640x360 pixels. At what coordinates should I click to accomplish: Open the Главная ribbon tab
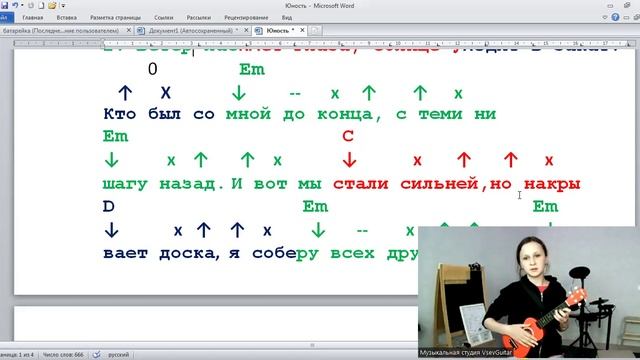(33, 18)
